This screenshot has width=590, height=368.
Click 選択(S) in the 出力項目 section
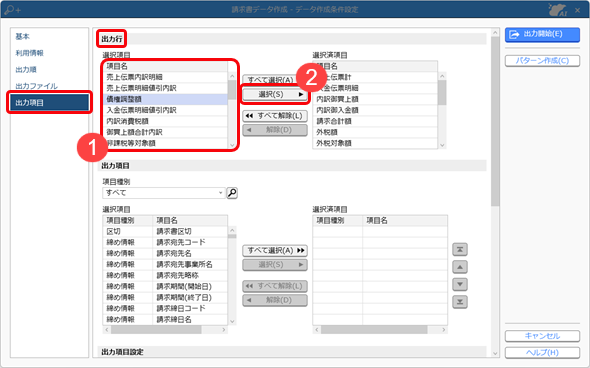click(275, 265)
